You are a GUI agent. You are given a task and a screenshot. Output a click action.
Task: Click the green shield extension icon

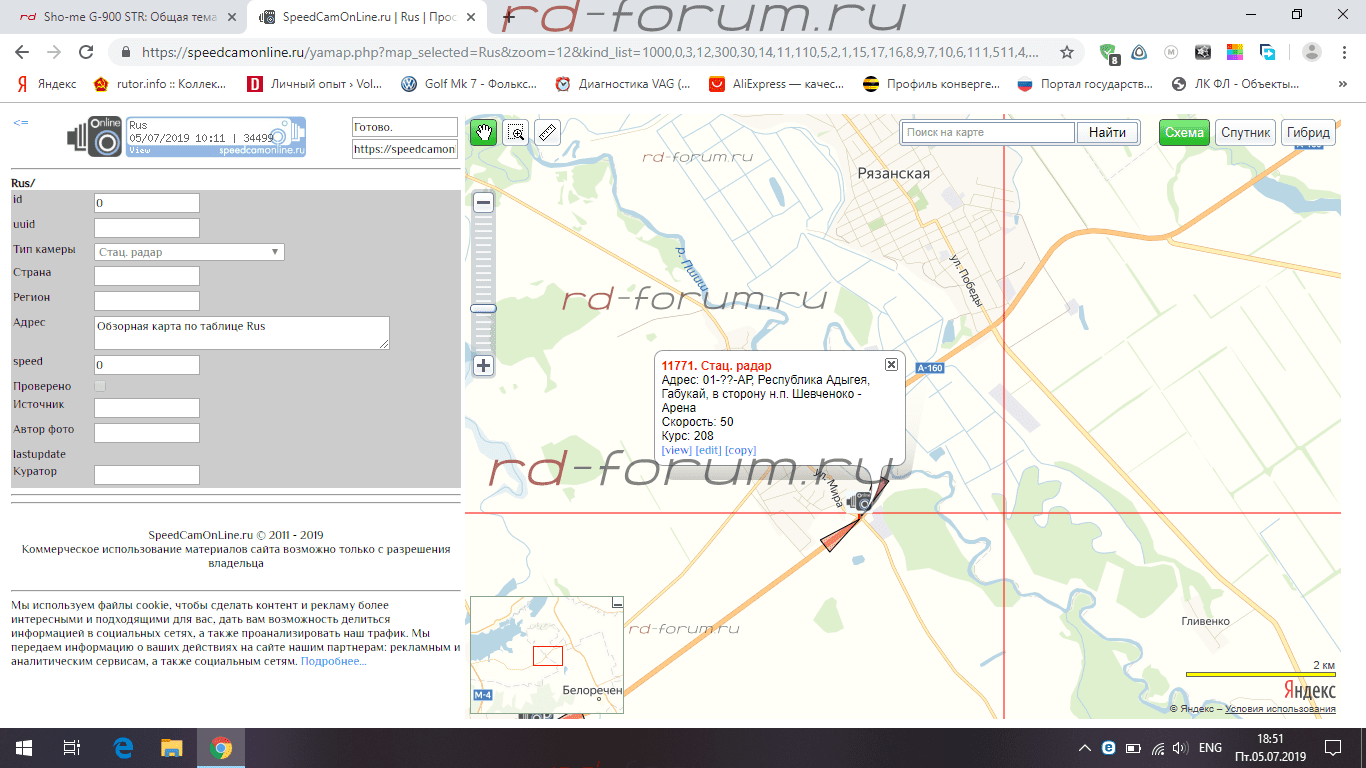click(x=1109, y=53)
